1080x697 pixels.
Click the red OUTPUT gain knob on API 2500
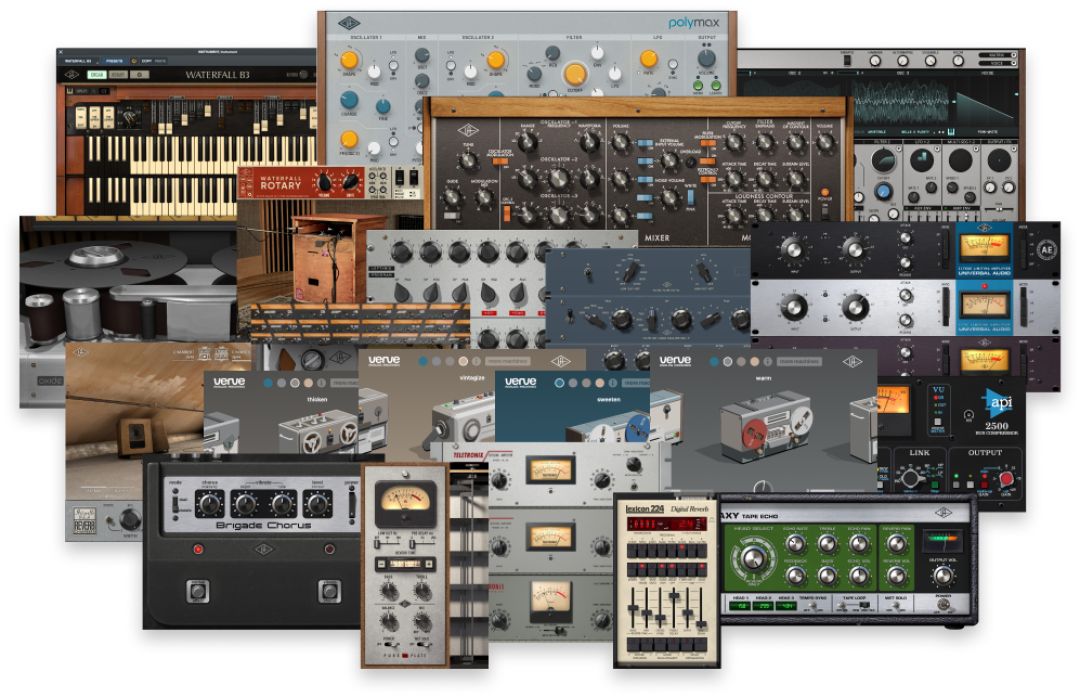tap(1007, 479)
